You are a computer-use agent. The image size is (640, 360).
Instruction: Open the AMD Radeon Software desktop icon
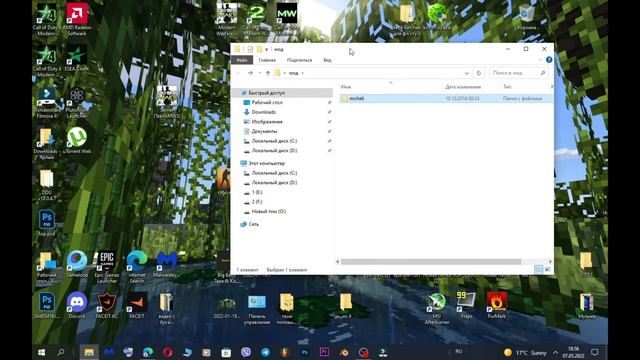pos(77,19)
